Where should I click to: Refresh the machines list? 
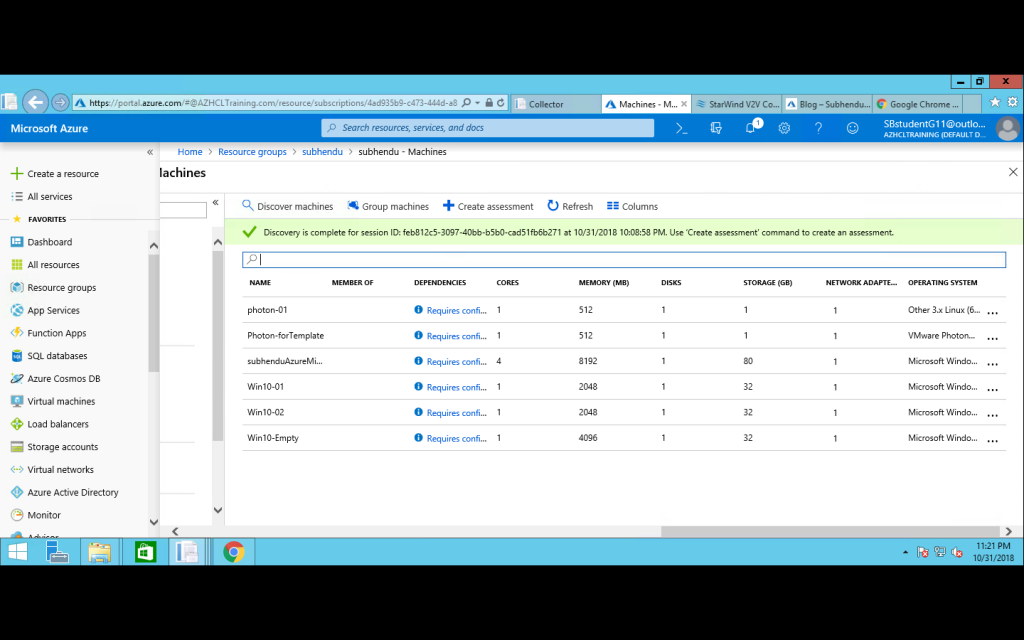tap(570, 206)
